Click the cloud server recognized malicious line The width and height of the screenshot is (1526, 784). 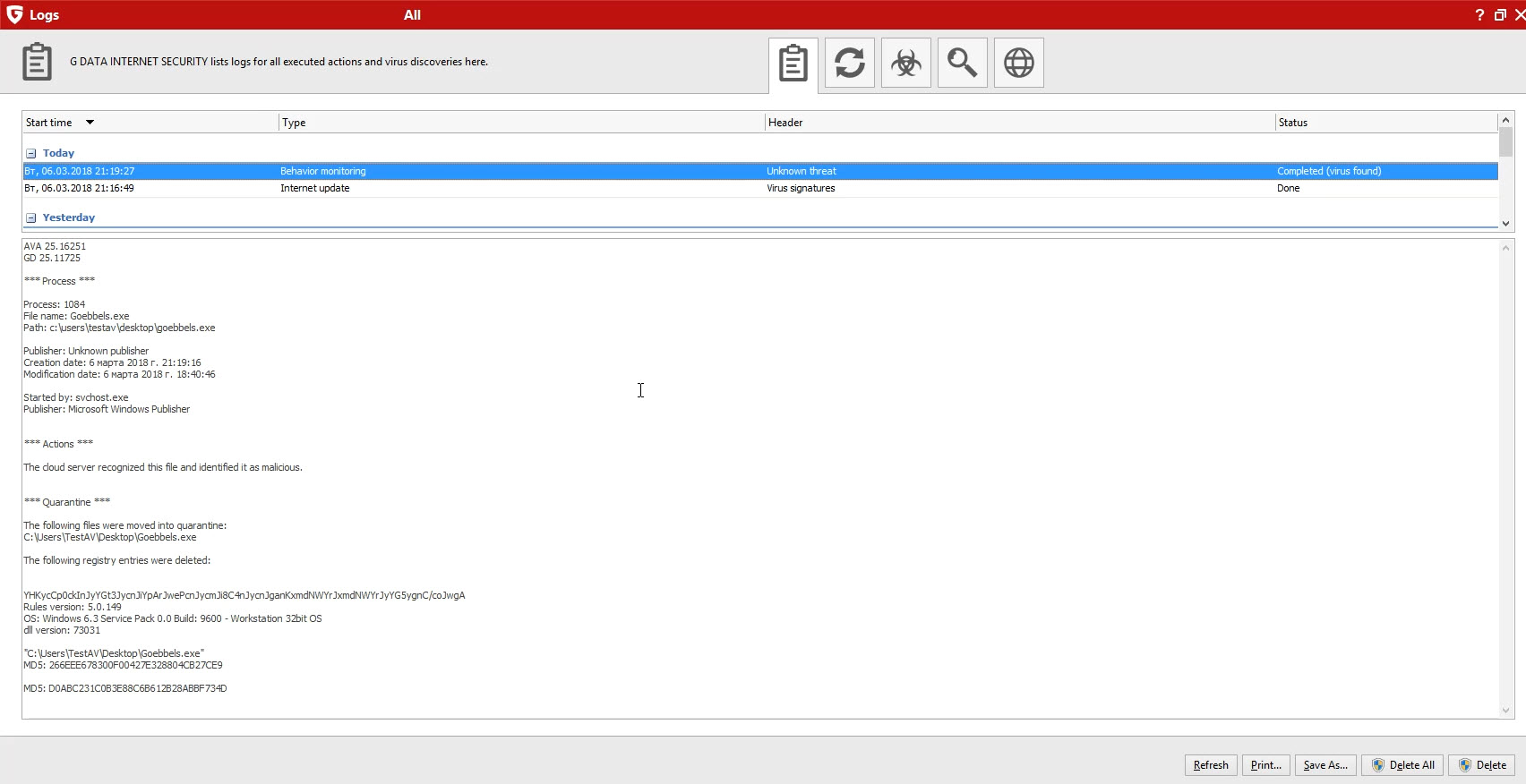point(163,467)
